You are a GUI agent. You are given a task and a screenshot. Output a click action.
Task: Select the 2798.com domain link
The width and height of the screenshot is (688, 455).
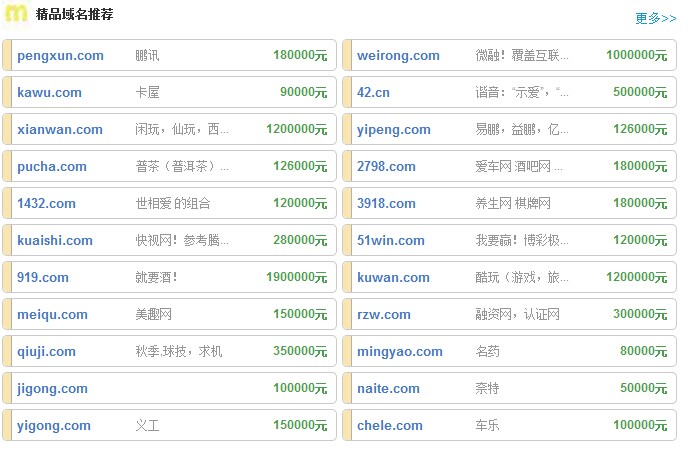(387, 167)
